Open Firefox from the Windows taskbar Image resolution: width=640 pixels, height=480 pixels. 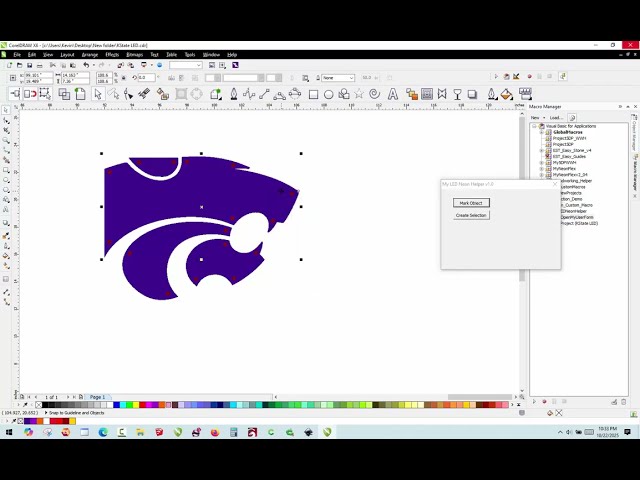[x=215, y=432]
